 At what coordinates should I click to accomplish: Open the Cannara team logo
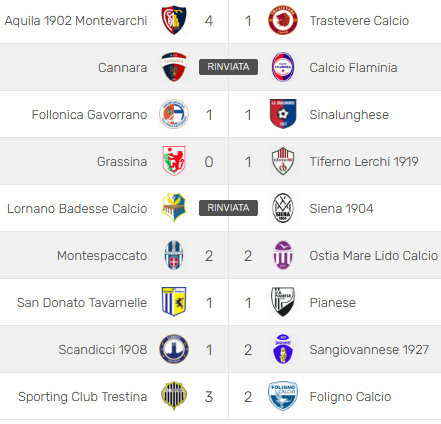[x=174, y=67]
